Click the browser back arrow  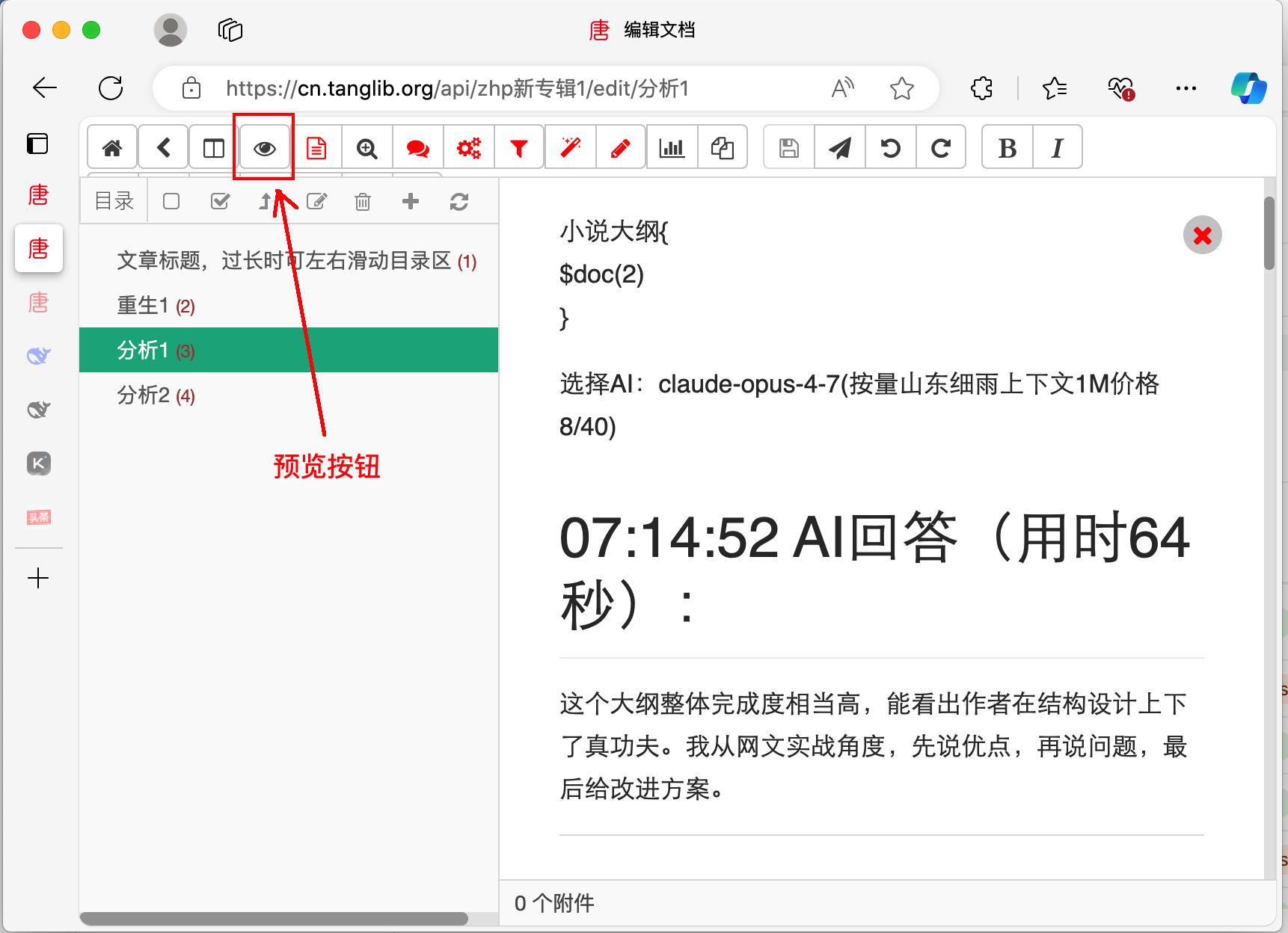pos(45,88)
